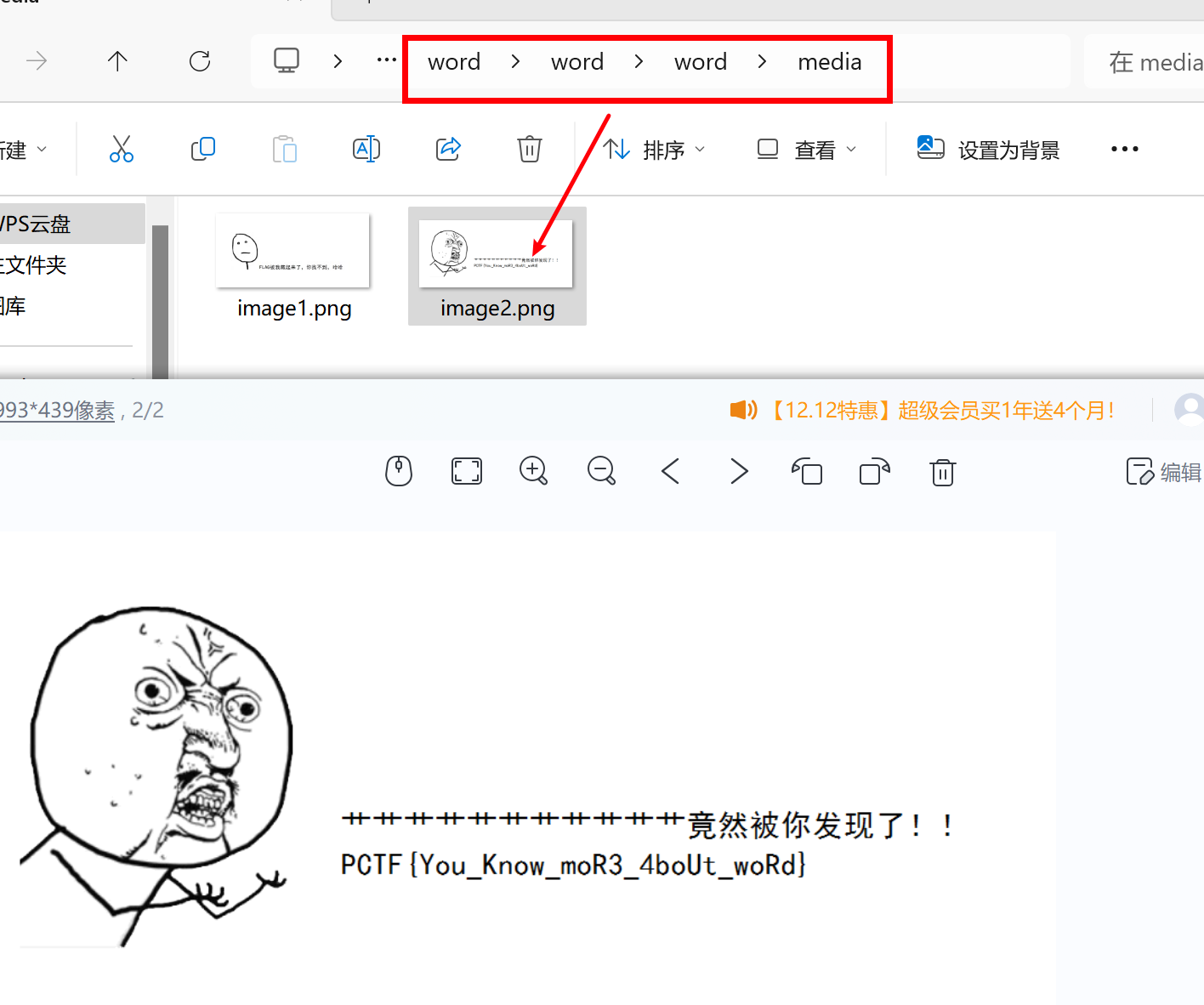The image size is (1204, 1005).
Task: Click the Copy toolbar icon
Action: pyautogui.click(x=203, y=149)
